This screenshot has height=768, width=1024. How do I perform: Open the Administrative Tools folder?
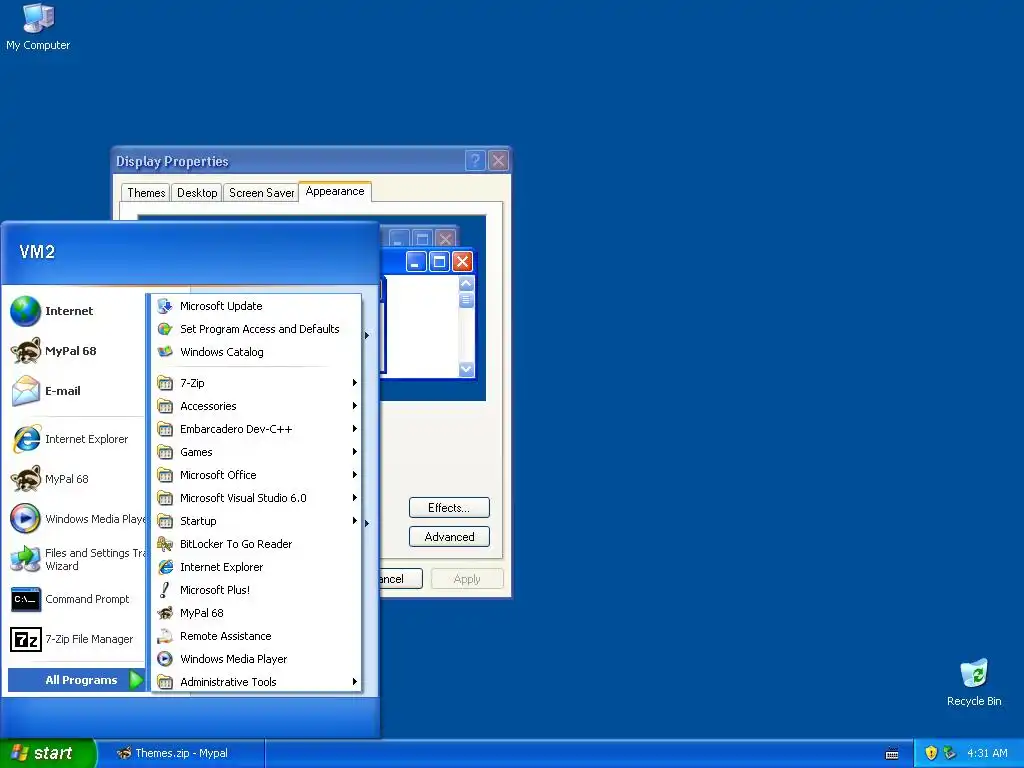[x=257, y=682]
